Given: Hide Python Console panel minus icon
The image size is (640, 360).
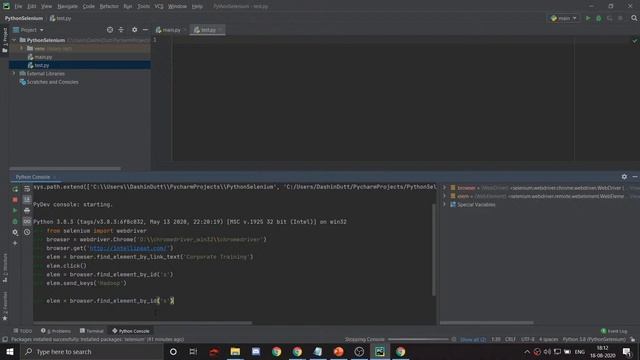Looking at the screenshot, I should pos(635,177).
